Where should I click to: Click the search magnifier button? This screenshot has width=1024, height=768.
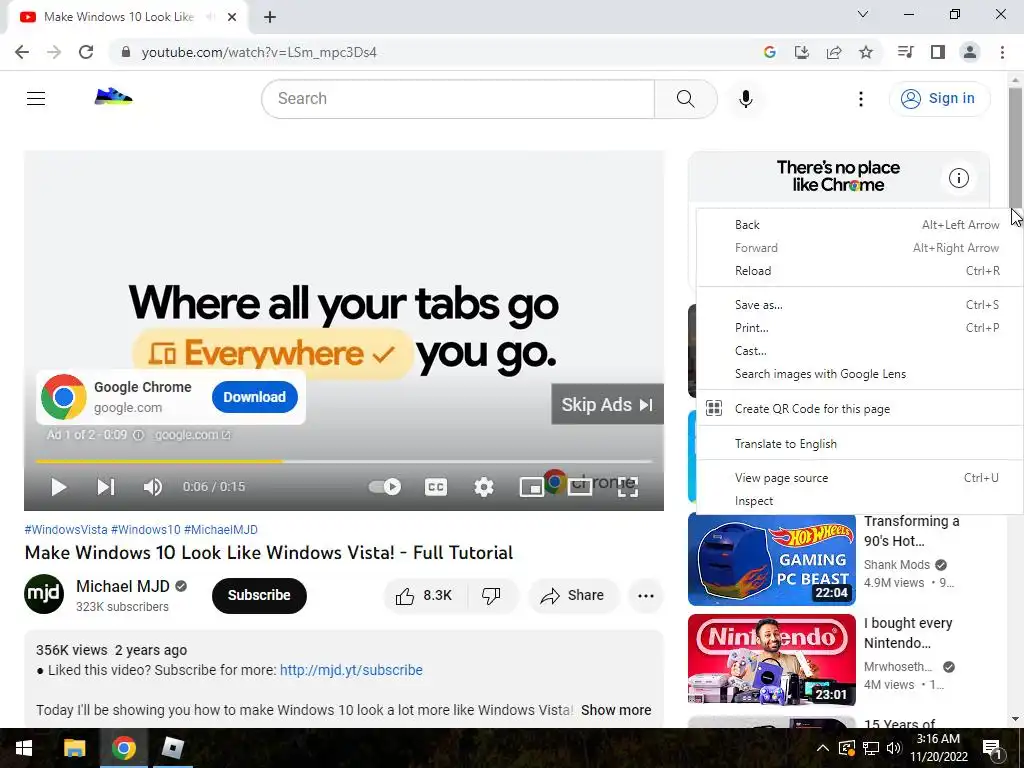coord(686,99)
